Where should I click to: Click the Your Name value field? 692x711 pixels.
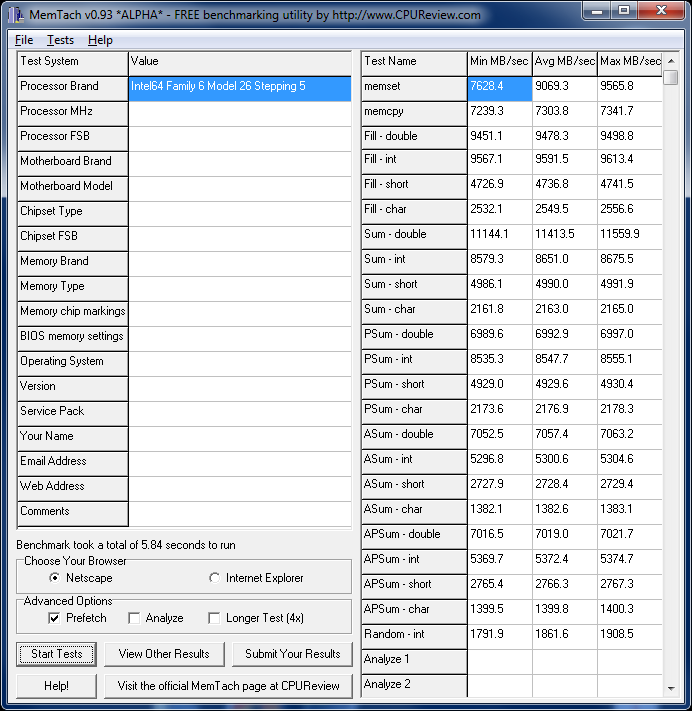pos(240,439)
